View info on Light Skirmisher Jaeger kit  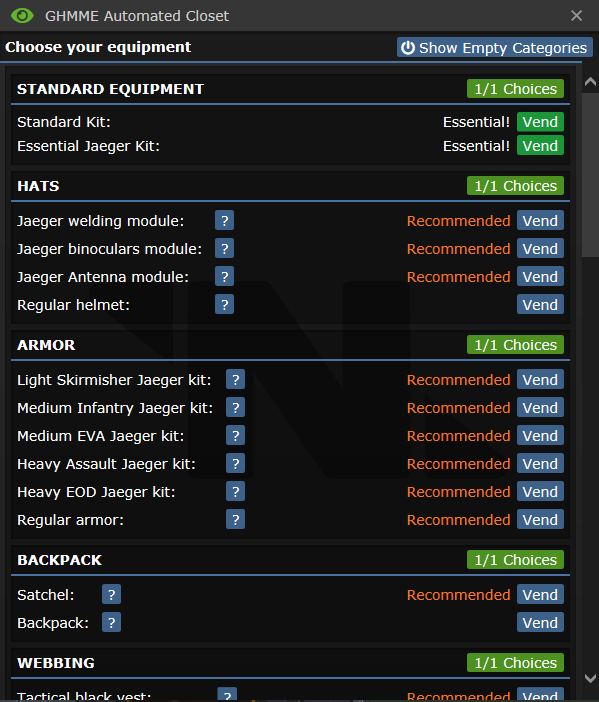coord(235,380)
